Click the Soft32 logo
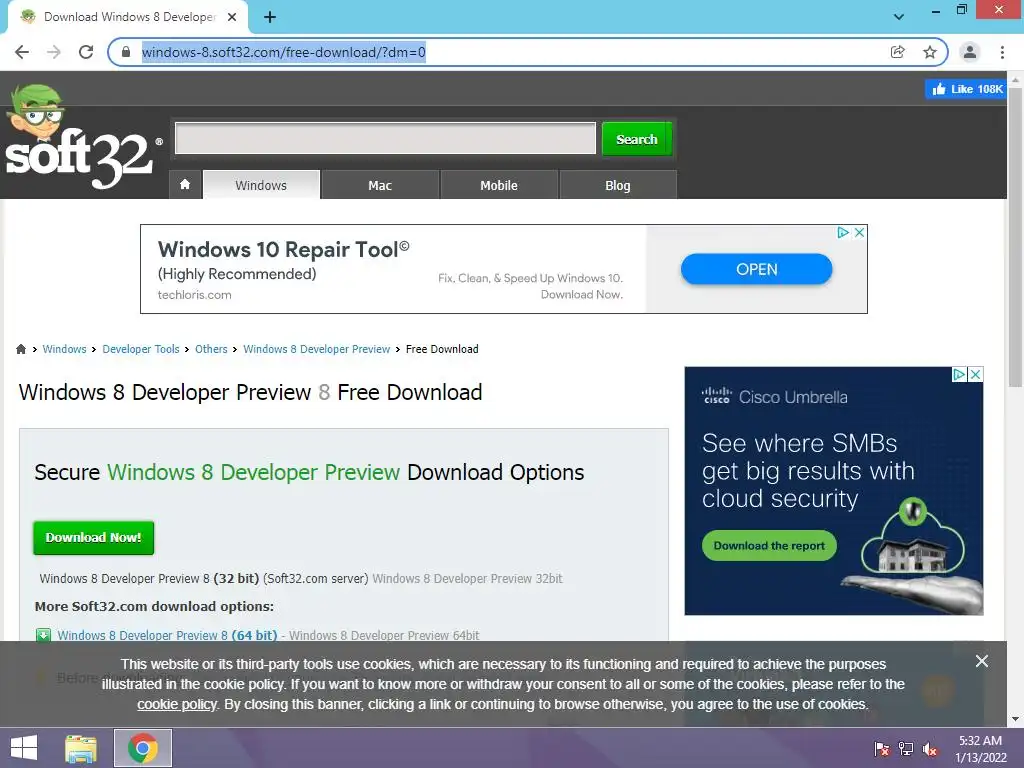The width and height of the screenshot is (1024, 768). coord(82,137)
